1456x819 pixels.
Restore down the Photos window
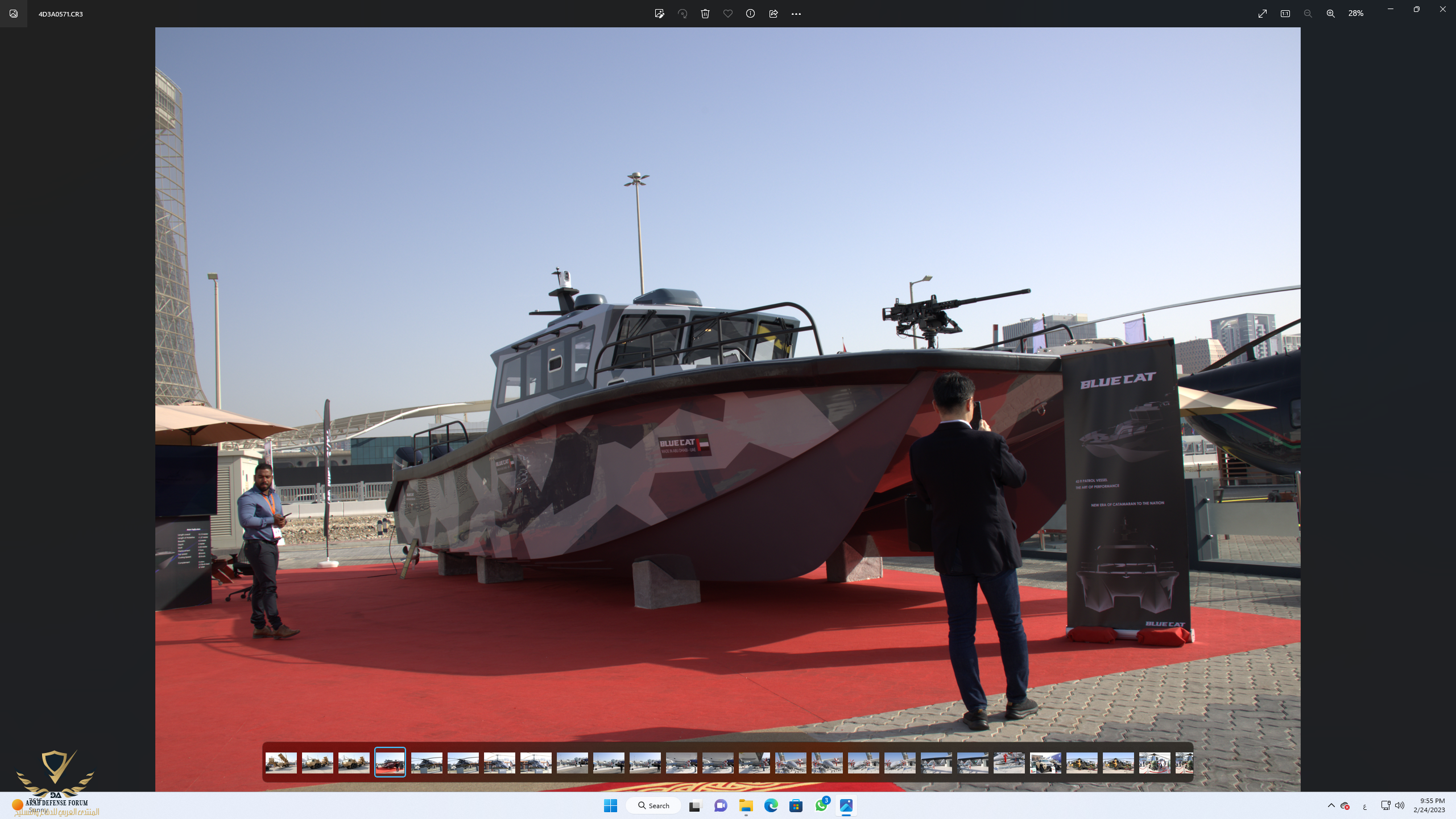(x=1416, y=9)
